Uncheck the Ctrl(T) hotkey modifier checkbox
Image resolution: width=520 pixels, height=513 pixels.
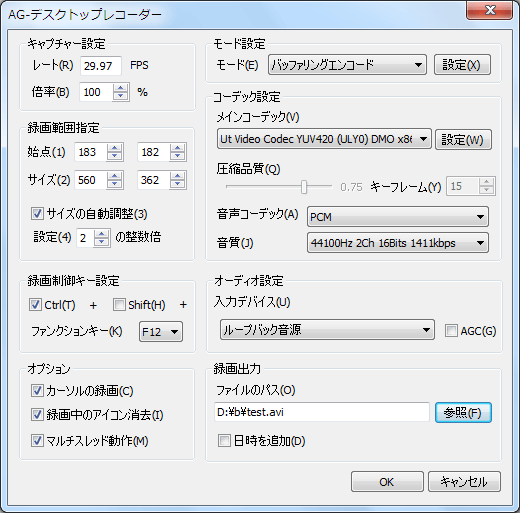[35, 304]
